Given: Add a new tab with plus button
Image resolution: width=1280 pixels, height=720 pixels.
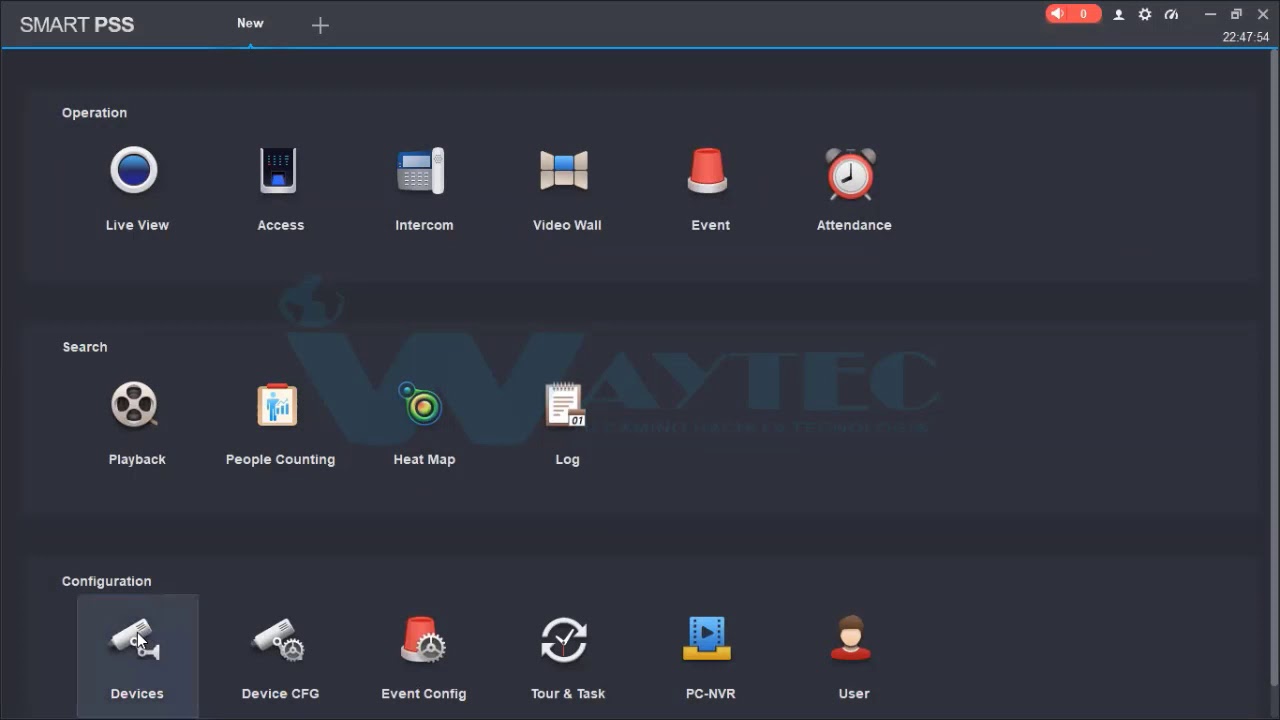Looking at the screenshot, I should click(x=320, y=26).
